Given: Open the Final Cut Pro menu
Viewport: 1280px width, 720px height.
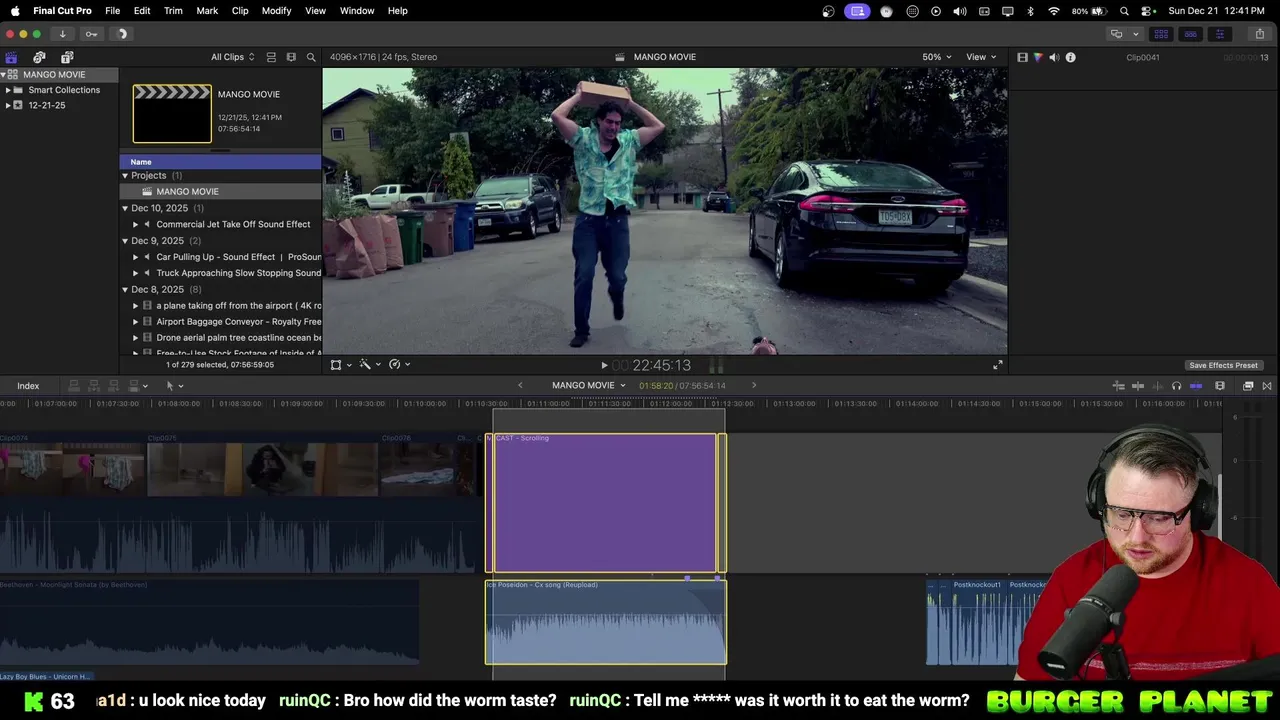Looking at the screenshot, I should 62,11.
